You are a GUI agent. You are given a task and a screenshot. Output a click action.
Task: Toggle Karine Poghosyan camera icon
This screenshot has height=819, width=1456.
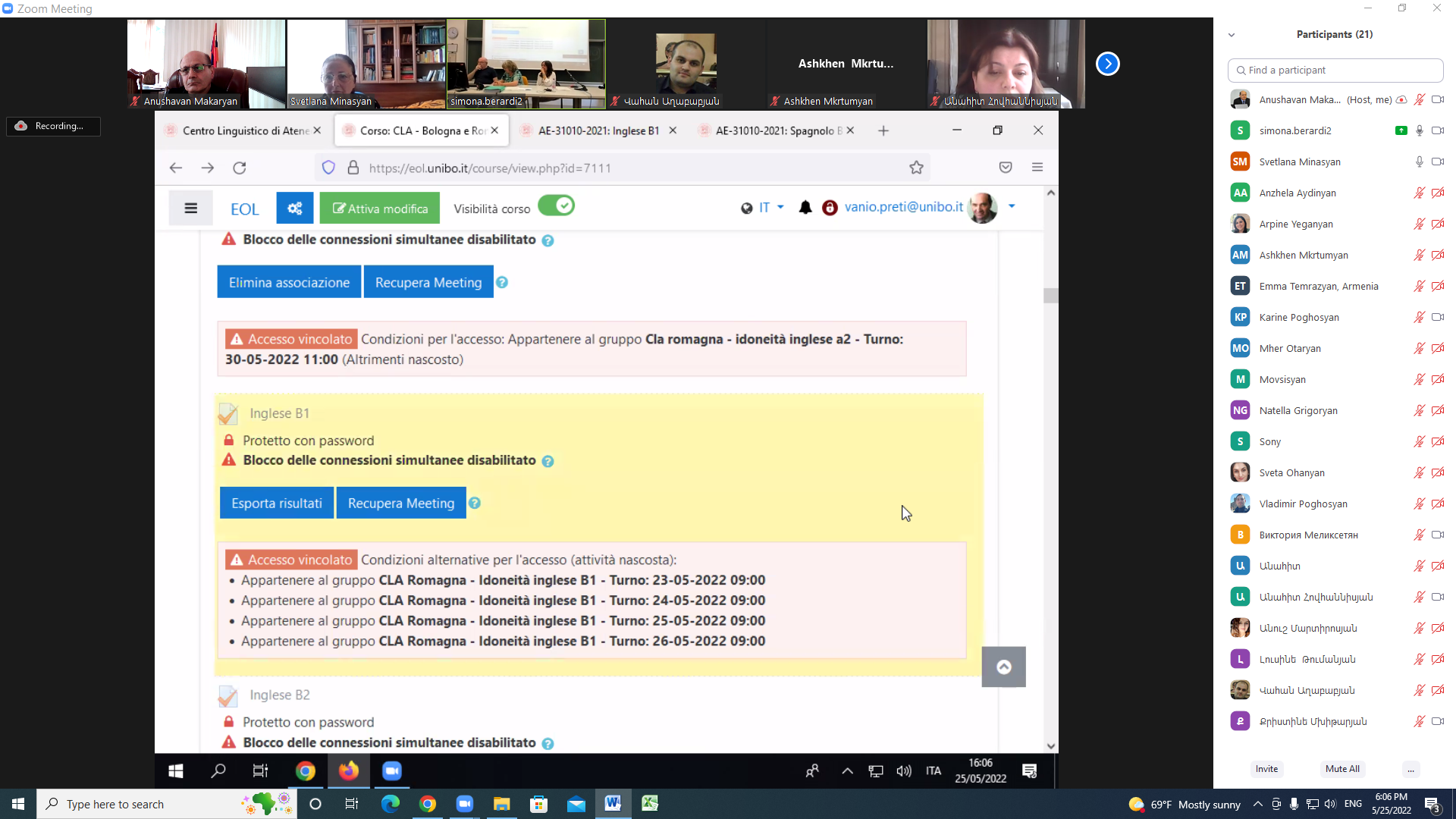[1437, 317]
